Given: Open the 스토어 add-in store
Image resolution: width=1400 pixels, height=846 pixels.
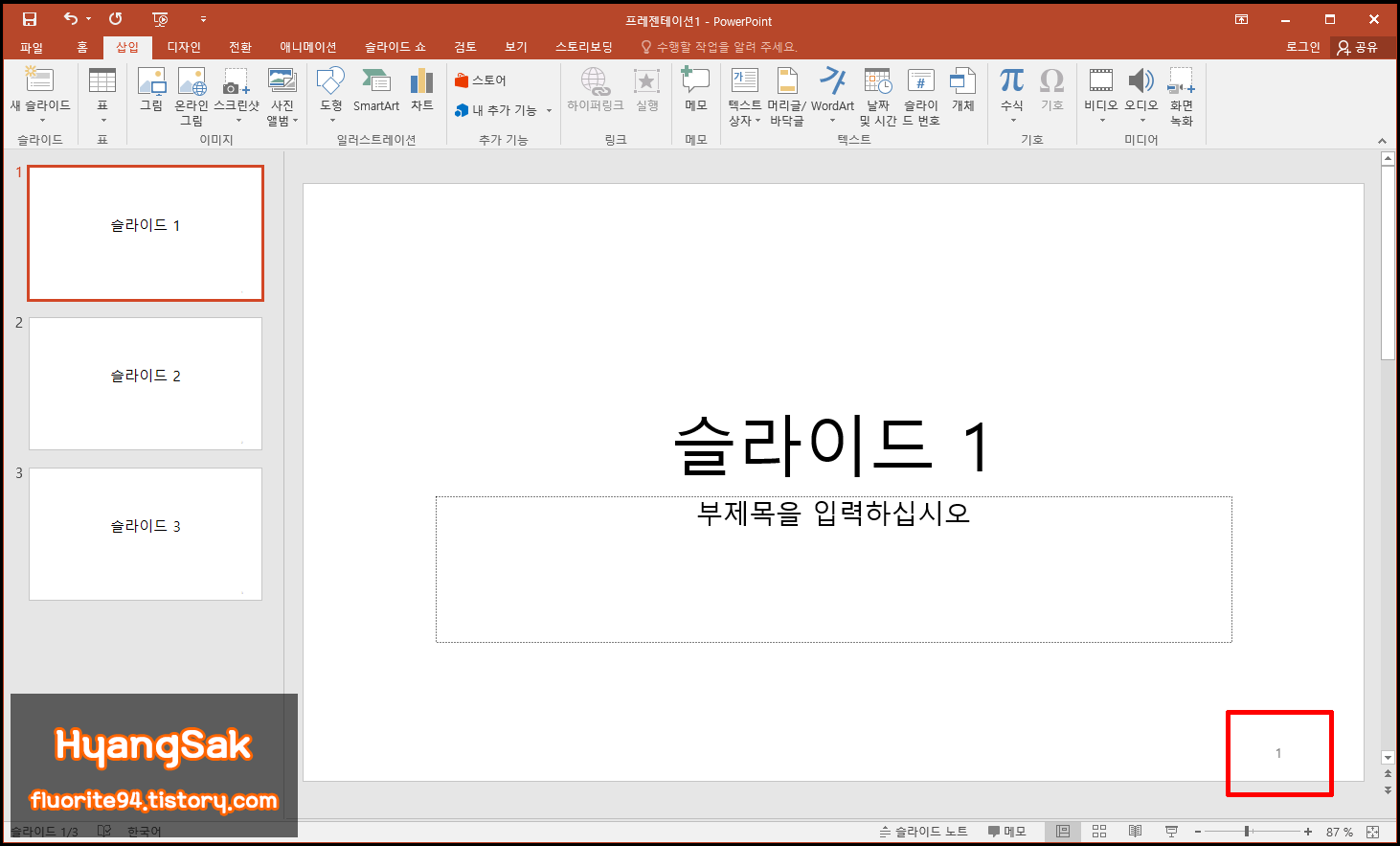Looking at the screenshot, I should point(481,80).
